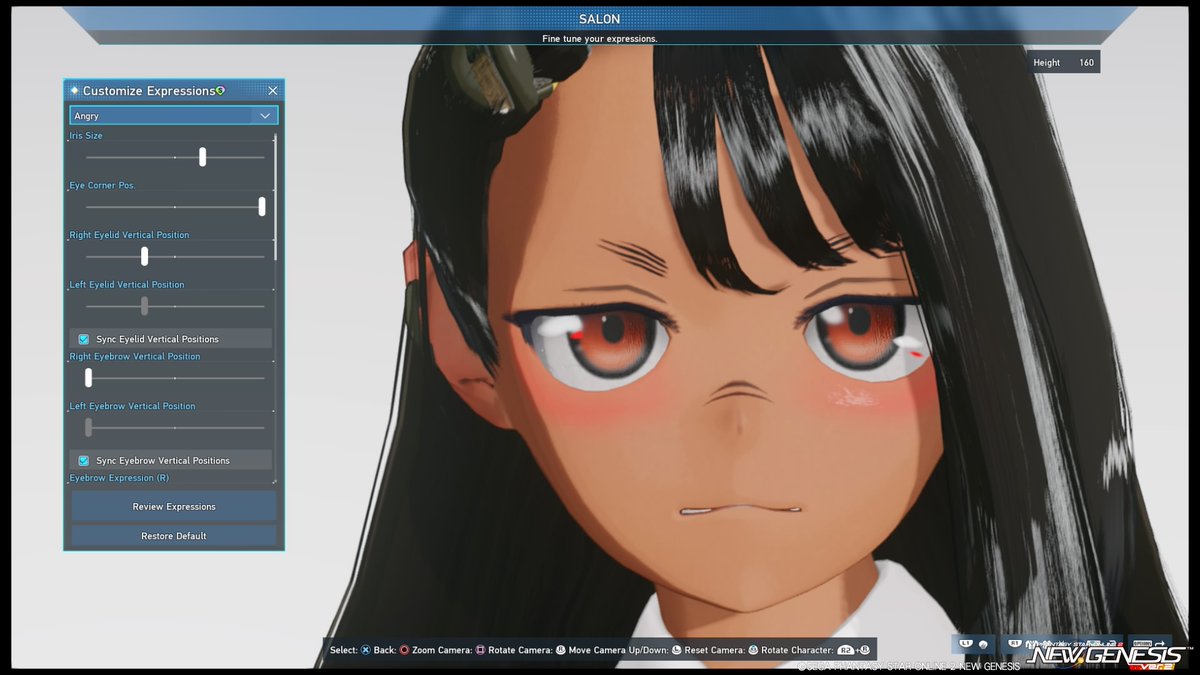Click the 'Eye Corner Pos.' label

pyautogui.click(x=102, y=185)
